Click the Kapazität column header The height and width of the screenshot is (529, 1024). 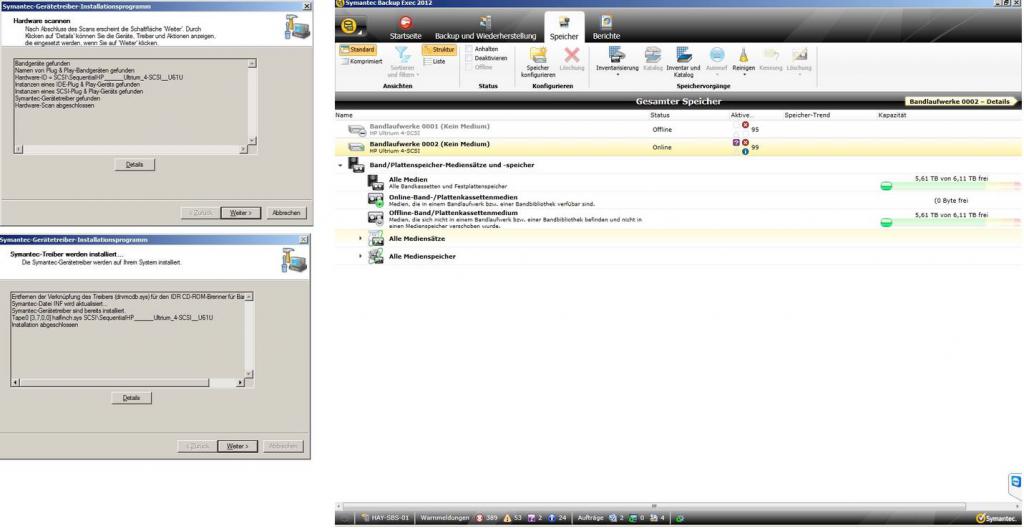click(891, 115)
